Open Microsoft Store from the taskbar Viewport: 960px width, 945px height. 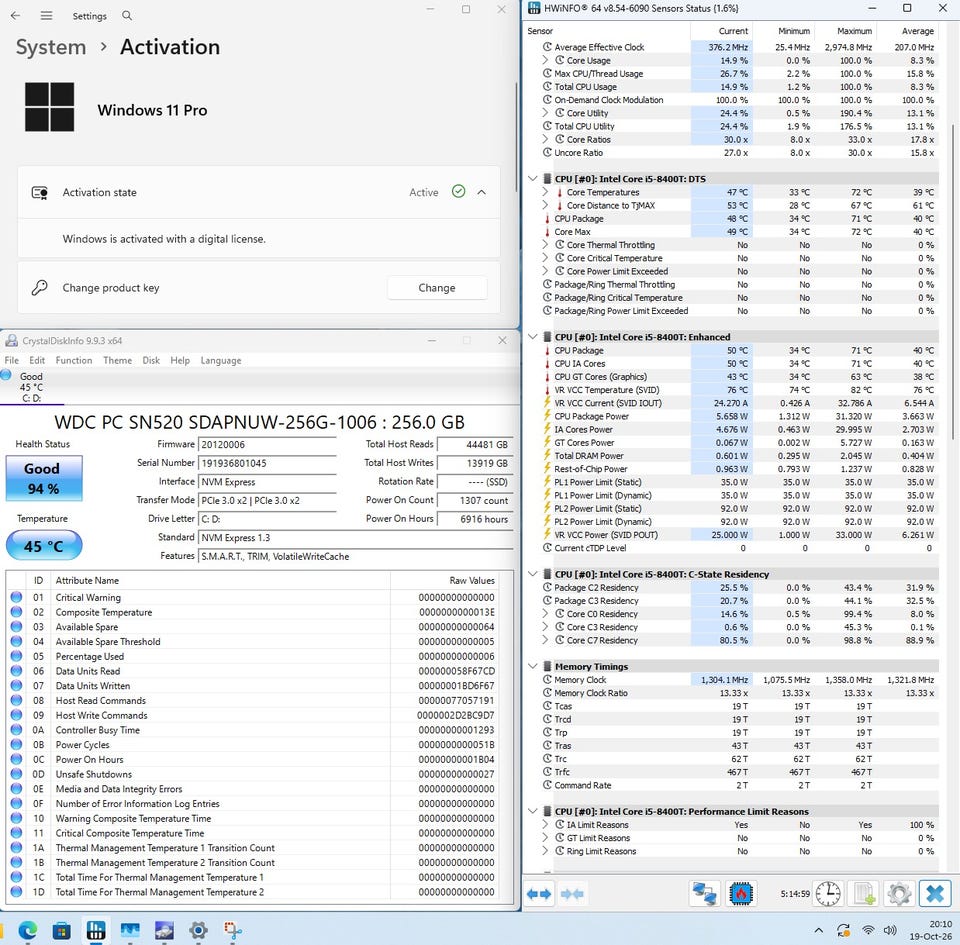tap(61, 931)
